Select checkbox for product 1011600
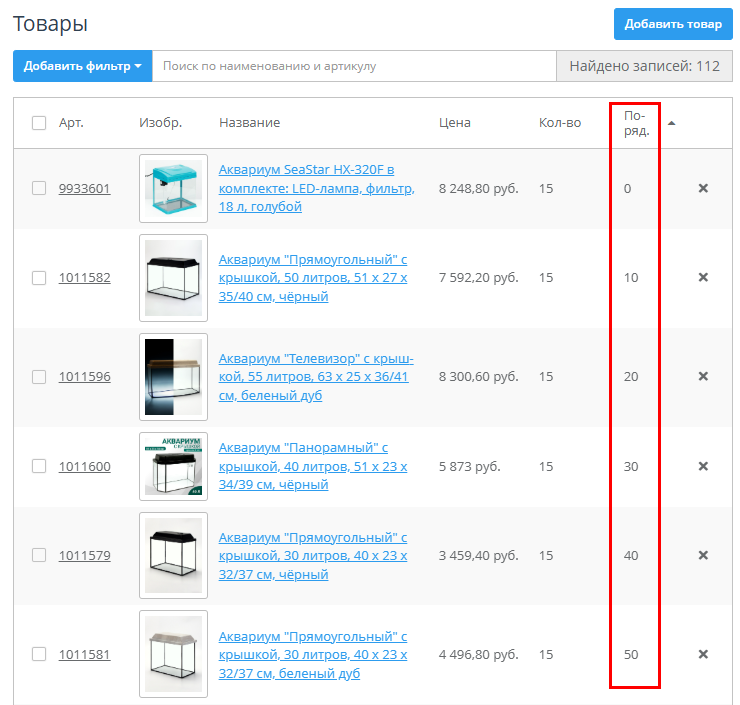This screenshot has width=740, height=705. point(39,466)
